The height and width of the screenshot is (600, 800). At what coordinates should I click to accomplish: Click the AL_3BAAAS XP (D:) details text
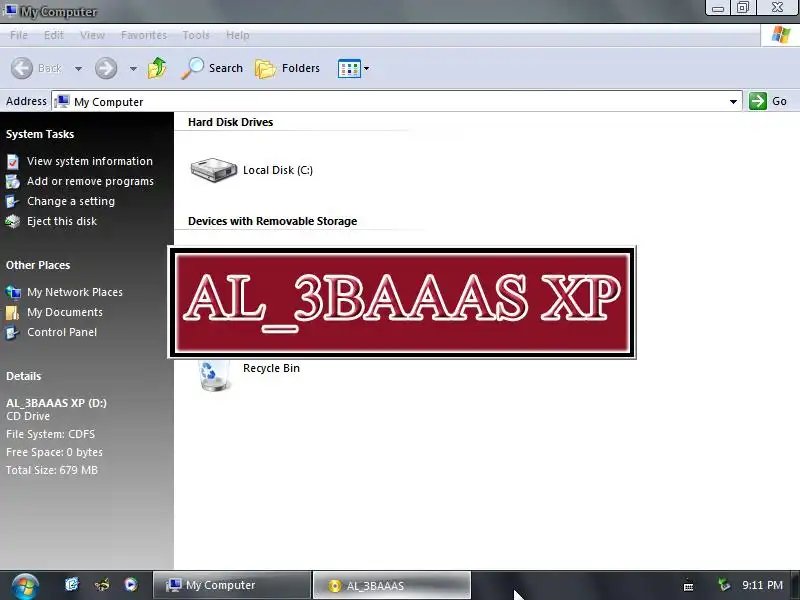pos(56,403)
